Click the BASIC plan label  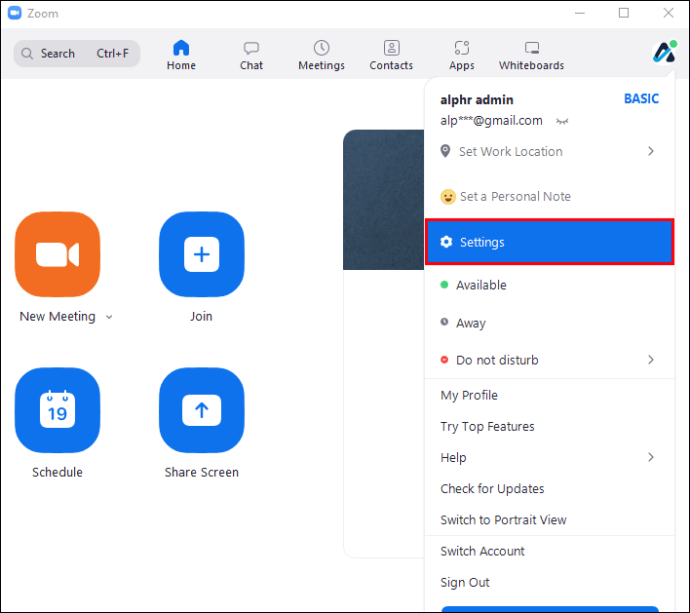(x=641, y=99)
